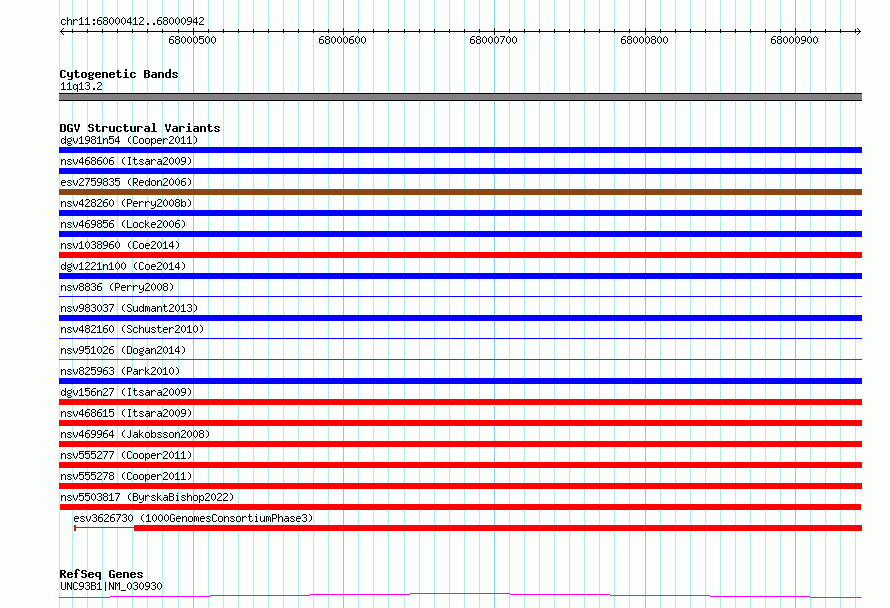890x608 pixels.
Task: Click the thick red esv3626730 variant bar
Action: pos(498,528)
